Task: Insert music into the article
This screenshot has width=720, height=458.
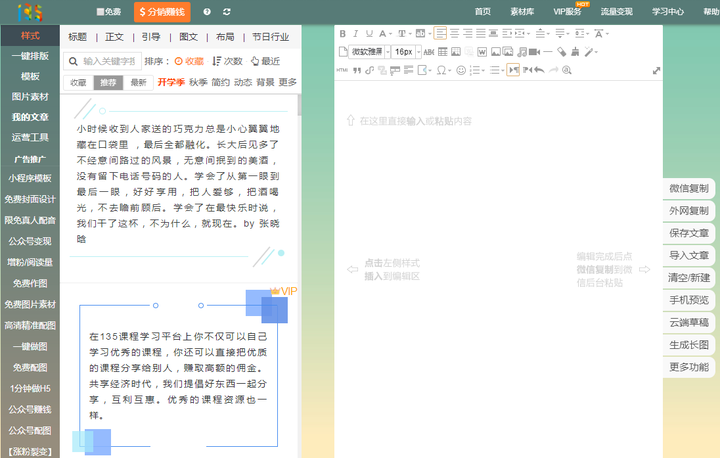Action: [522, 52]
